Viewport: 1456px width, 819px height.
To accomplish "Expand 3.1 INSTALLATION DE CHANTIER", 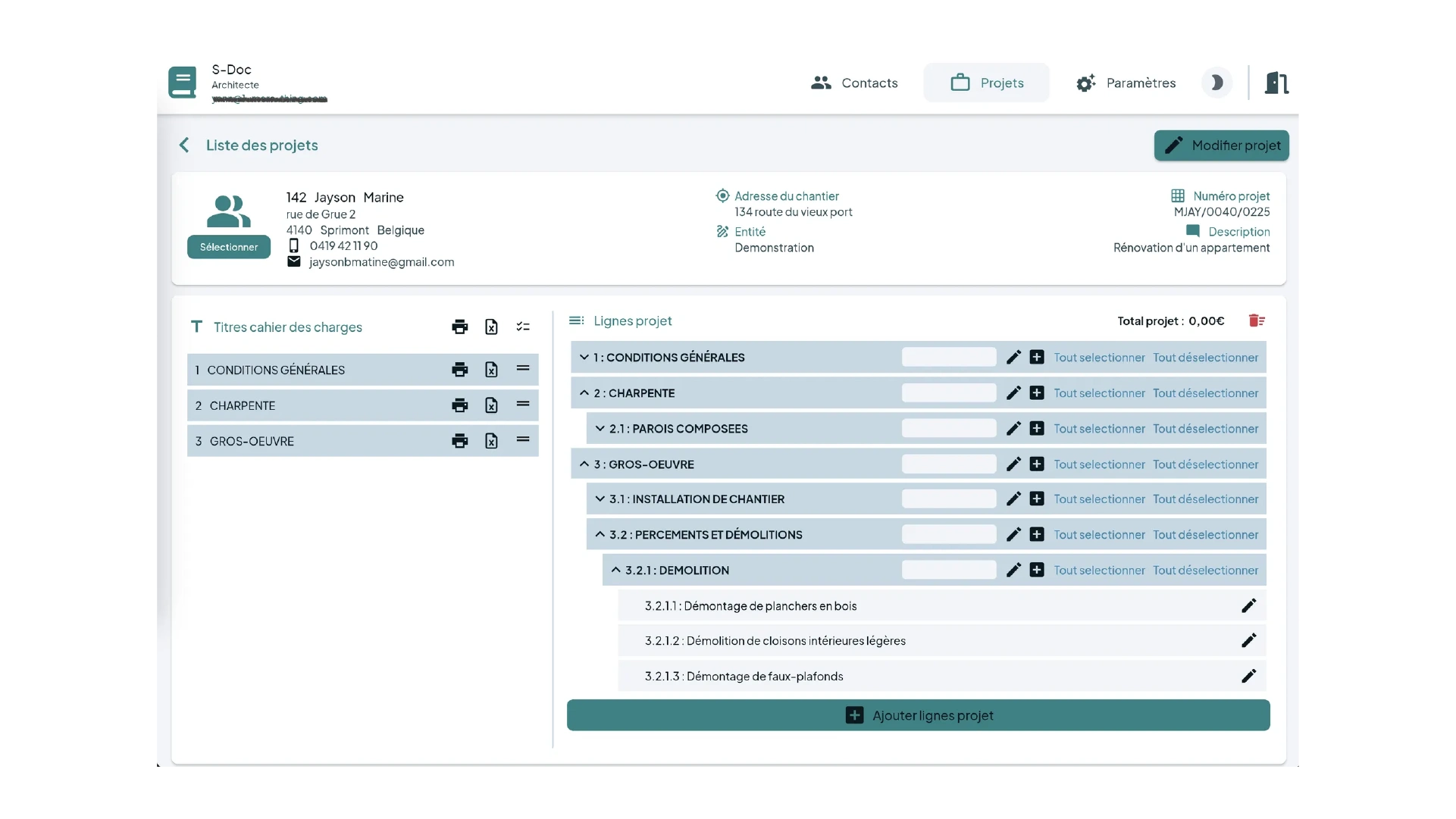I will (600, 499).
